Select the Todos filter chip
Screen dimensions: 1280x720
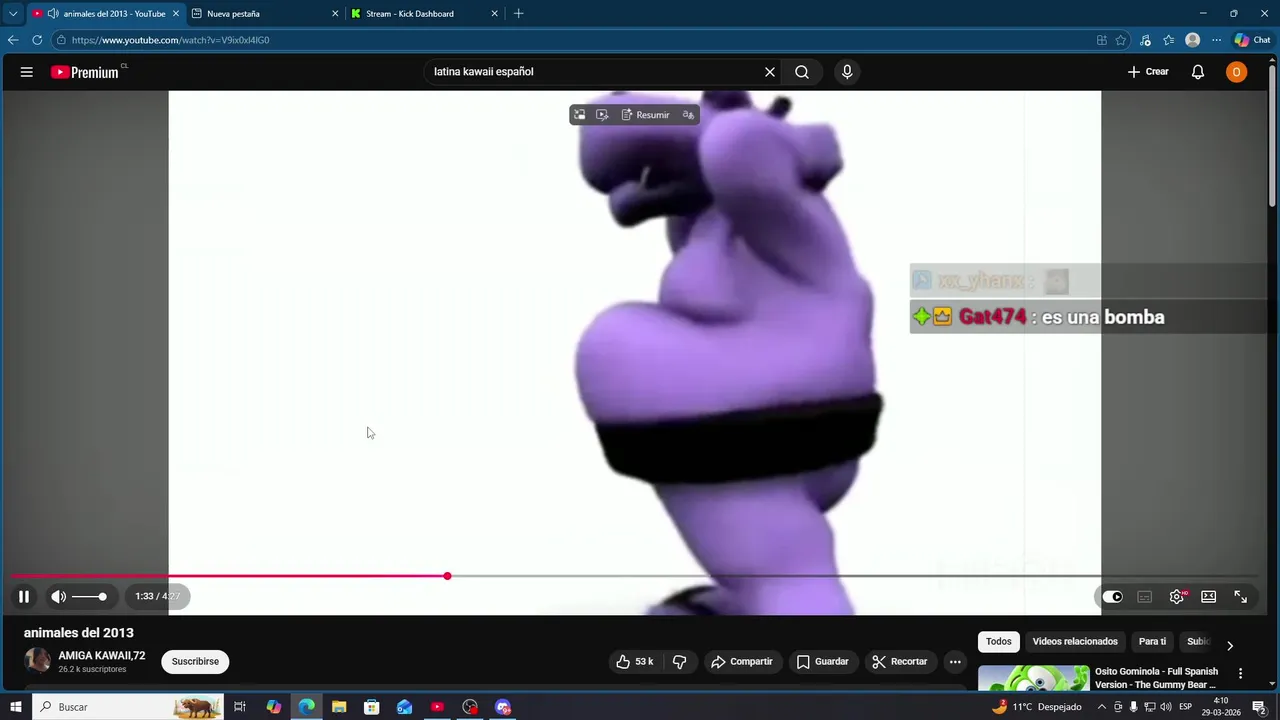coord(999,642)
